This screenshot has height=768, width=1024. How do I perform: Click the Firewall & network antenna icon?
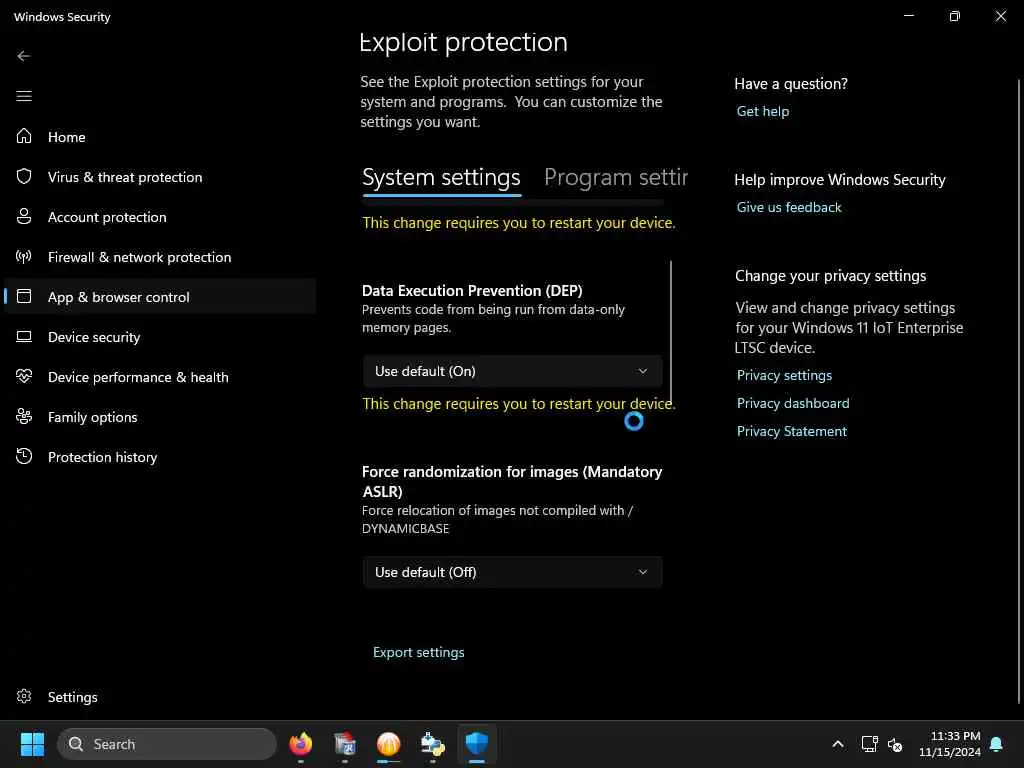coord(24,257)
